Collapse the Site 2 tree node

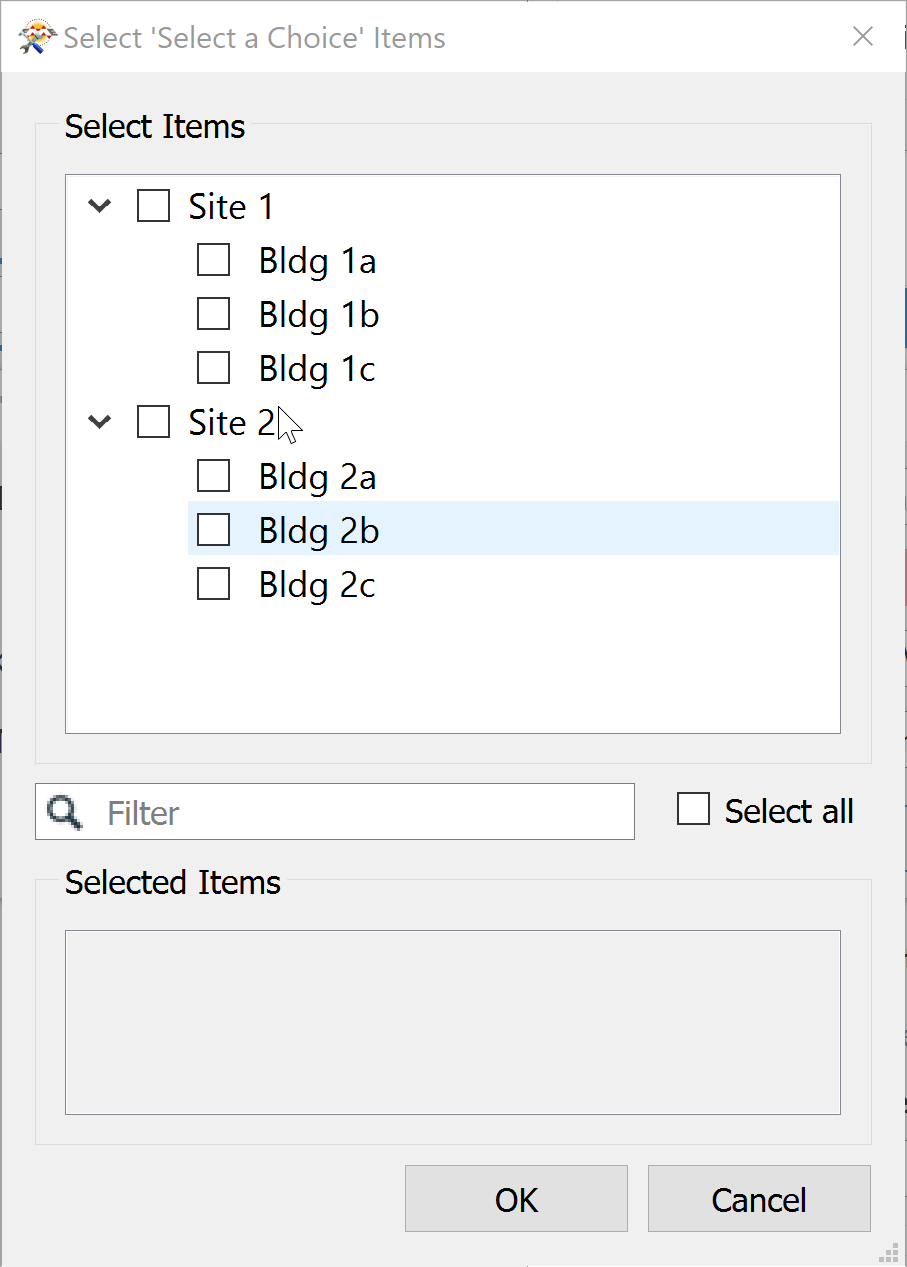coord(98,421)
